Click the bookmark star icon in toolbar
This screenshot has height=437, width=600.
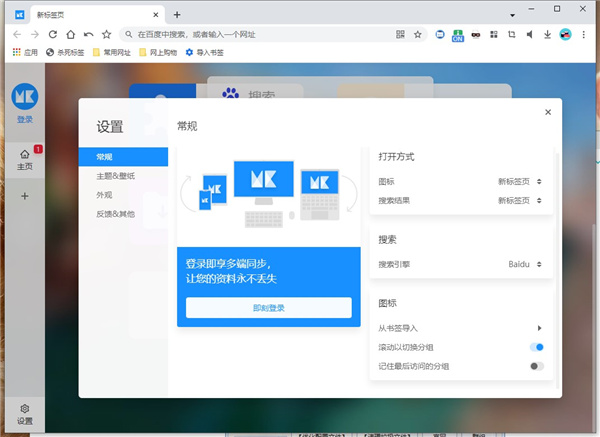click(x=106, y=34)
